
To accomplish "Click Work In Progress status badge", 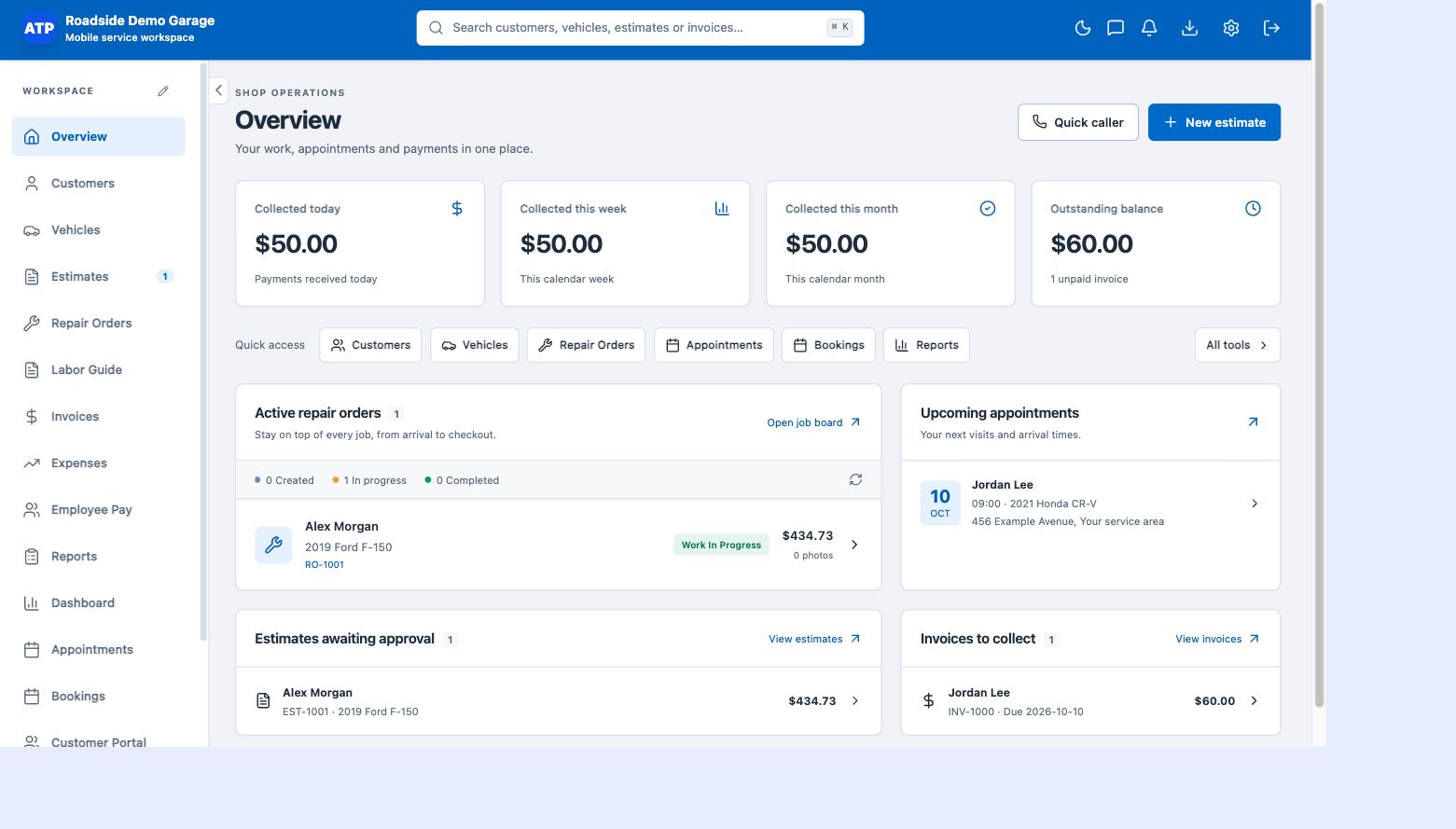I will (x=721, y=545).
